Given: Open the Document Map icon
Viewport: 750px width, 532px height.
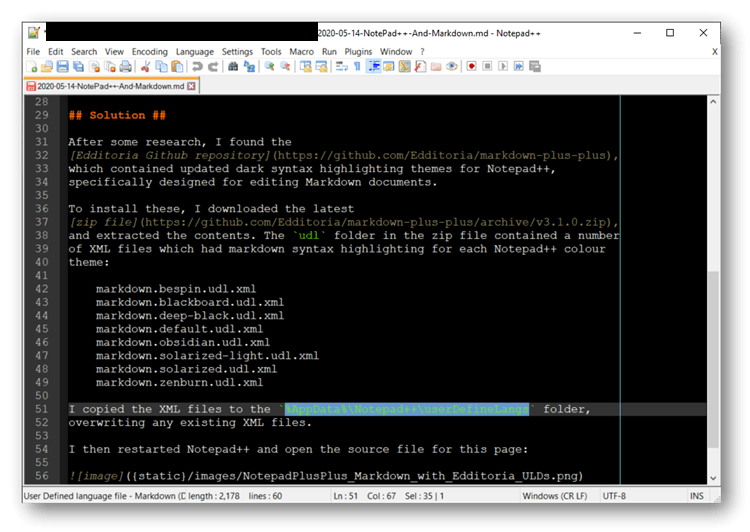Looking at the screenshot, I should pyautogui.click(x=404, y=66).
